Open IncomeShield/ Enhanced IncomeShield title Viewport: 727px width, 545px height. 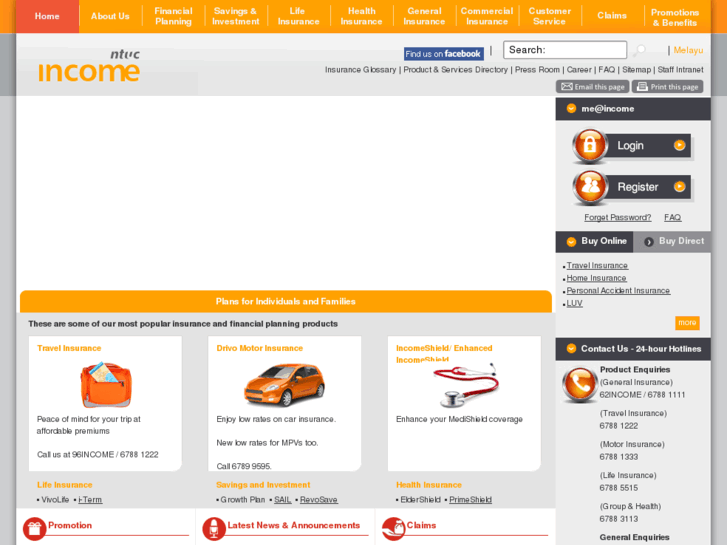[444, 353]
